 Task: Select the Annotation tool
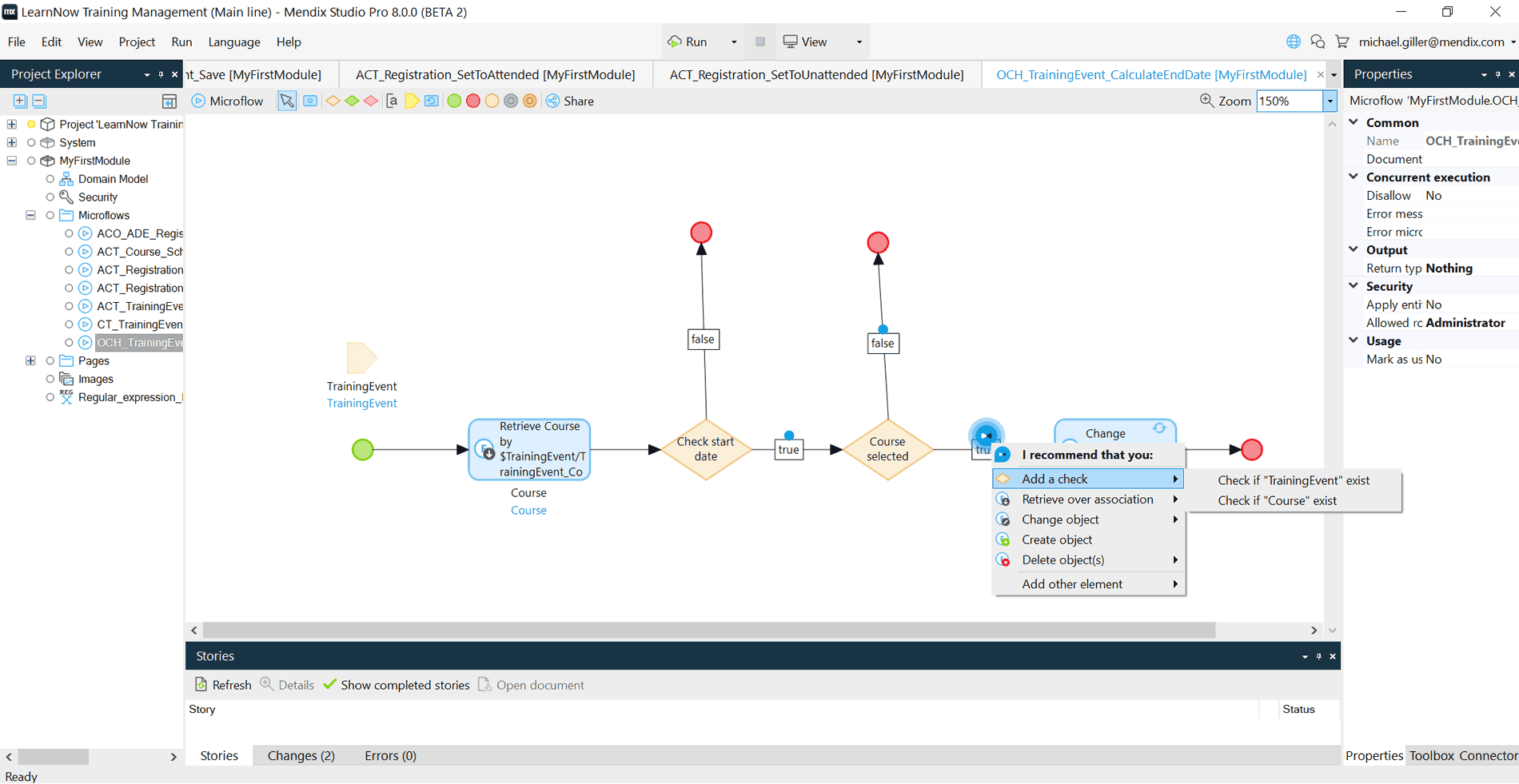pyautogui.click(x=392, y=101)
